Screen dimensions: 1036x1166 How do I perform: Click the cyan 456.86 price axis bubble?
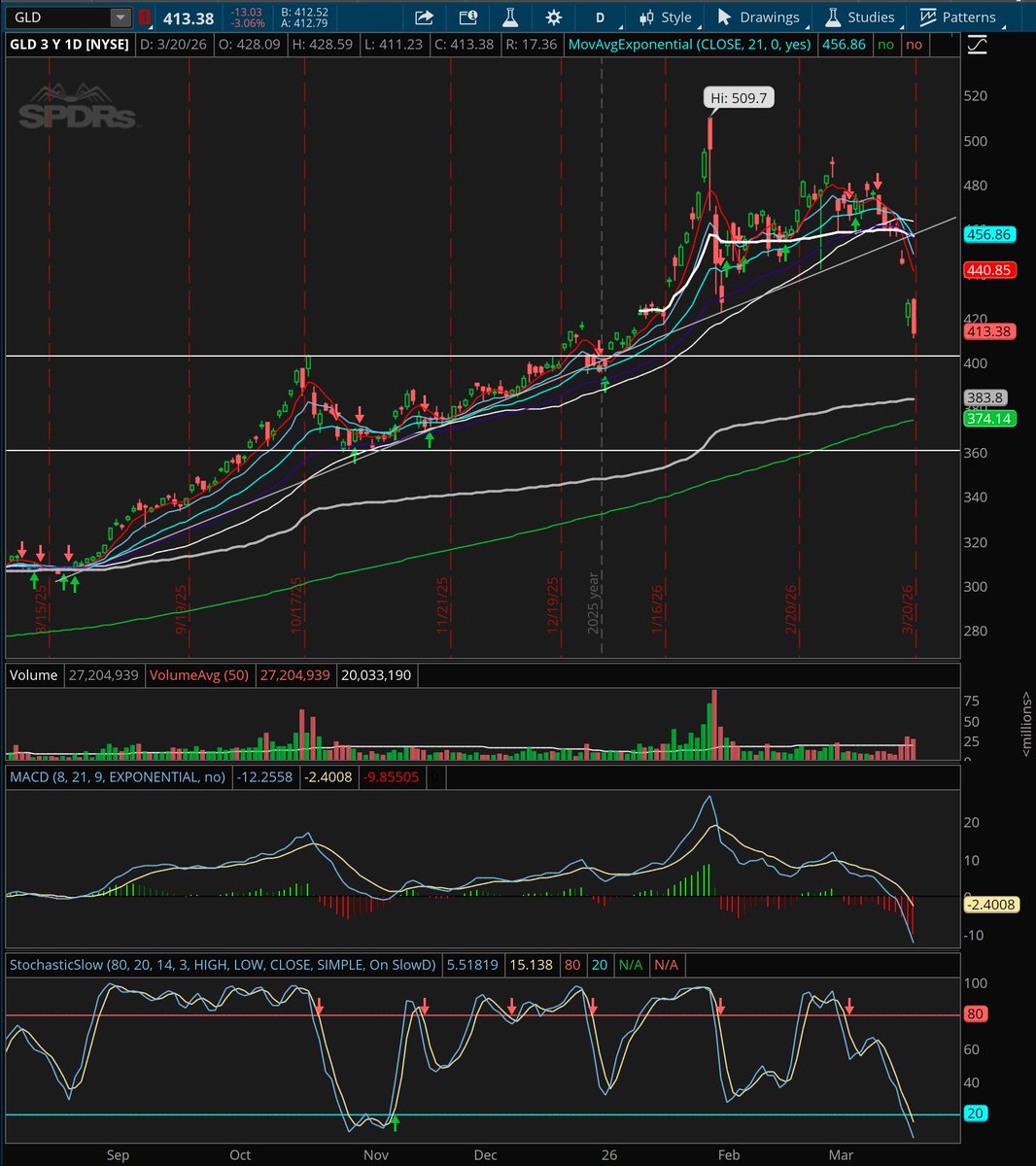(989, 234)
